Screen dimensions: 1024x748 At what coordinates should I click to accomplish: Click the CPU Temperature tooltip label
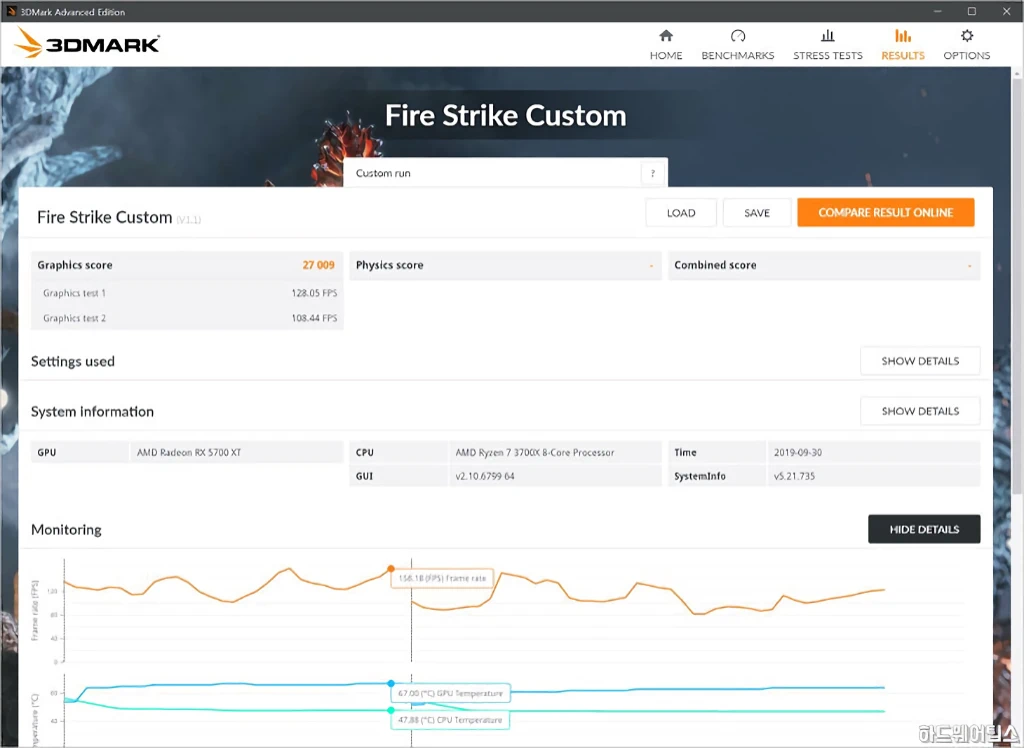[450, 720]
